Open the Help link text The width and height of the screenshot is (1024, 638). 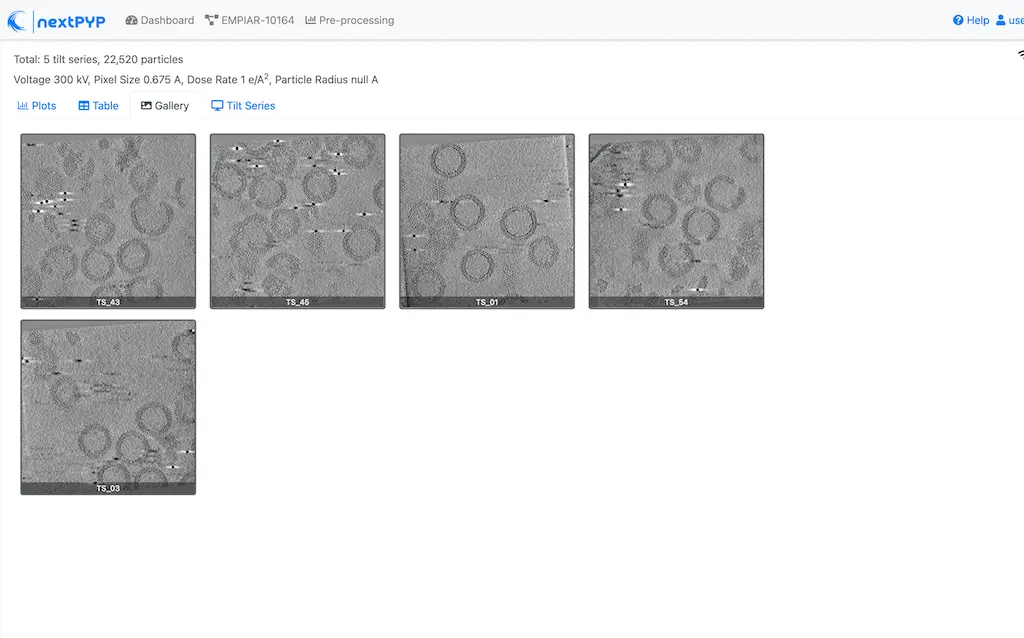coord(978,20)
